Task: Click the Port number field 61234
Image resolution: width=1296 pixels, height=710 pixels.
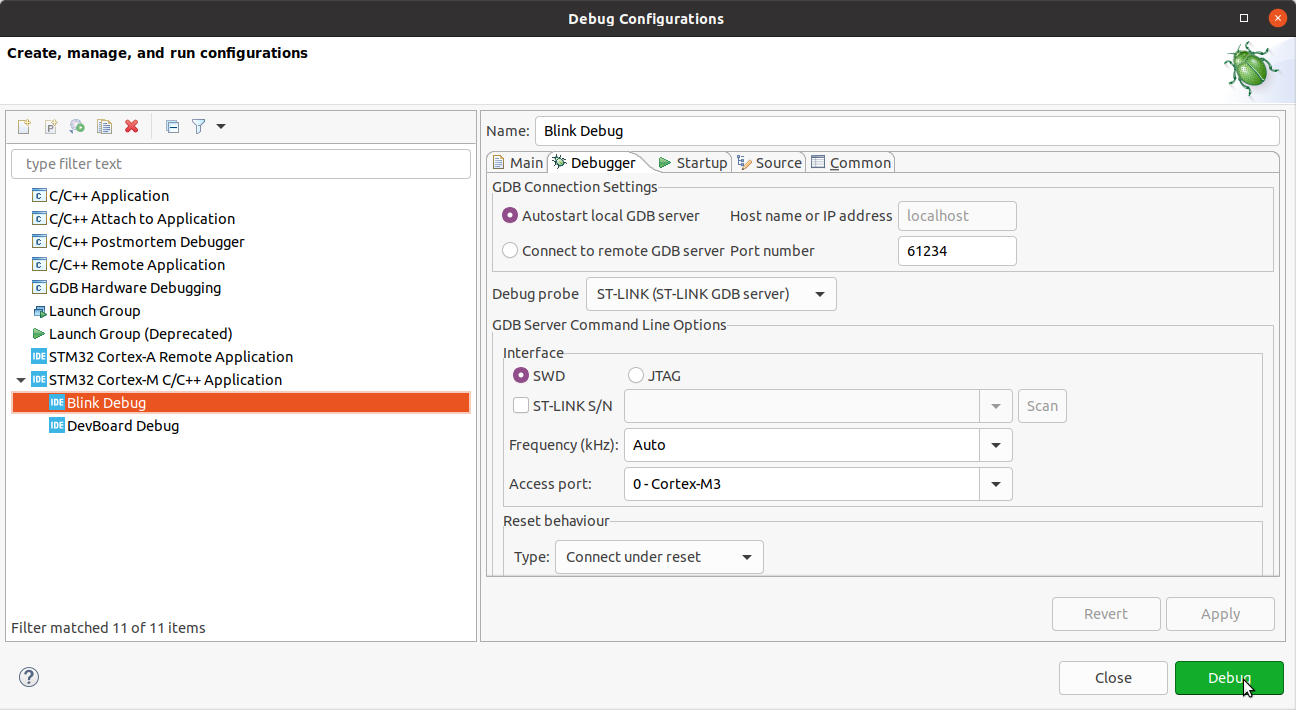Action: click(x=957, y=251)
